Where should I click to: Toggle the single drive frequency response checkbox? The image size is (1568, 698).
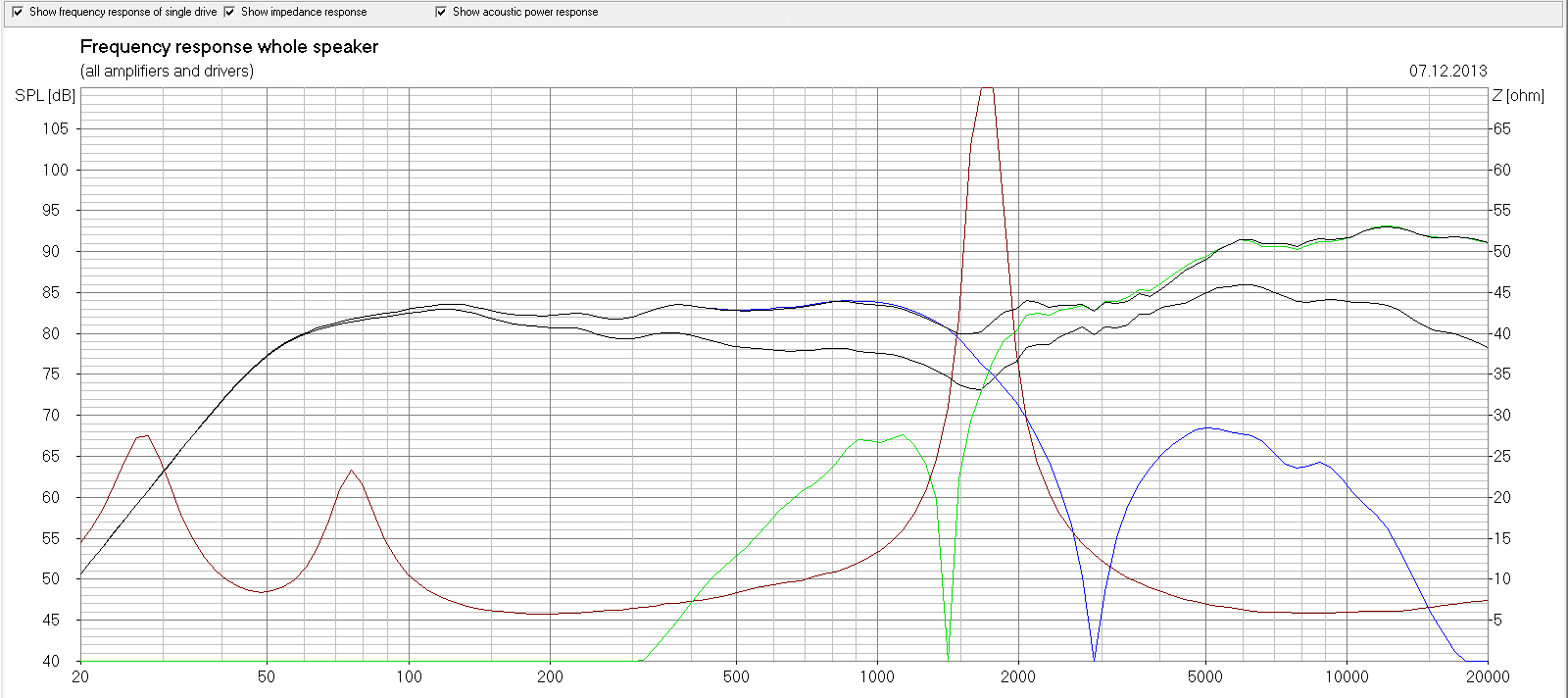coord(17,12)
